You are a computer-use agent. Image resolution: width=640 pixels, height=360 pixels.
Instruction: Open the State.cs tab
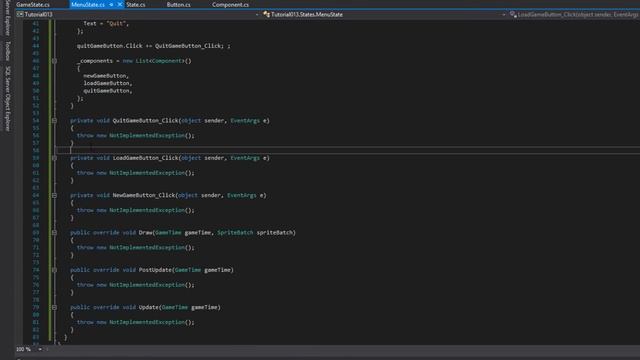pos(136,4)
